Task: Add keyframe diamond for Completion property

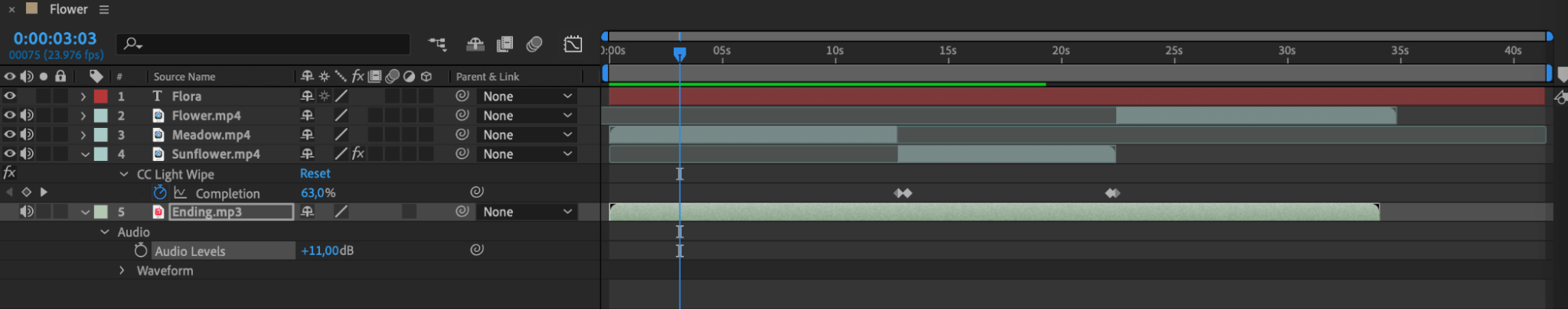Action: (26, 192)
